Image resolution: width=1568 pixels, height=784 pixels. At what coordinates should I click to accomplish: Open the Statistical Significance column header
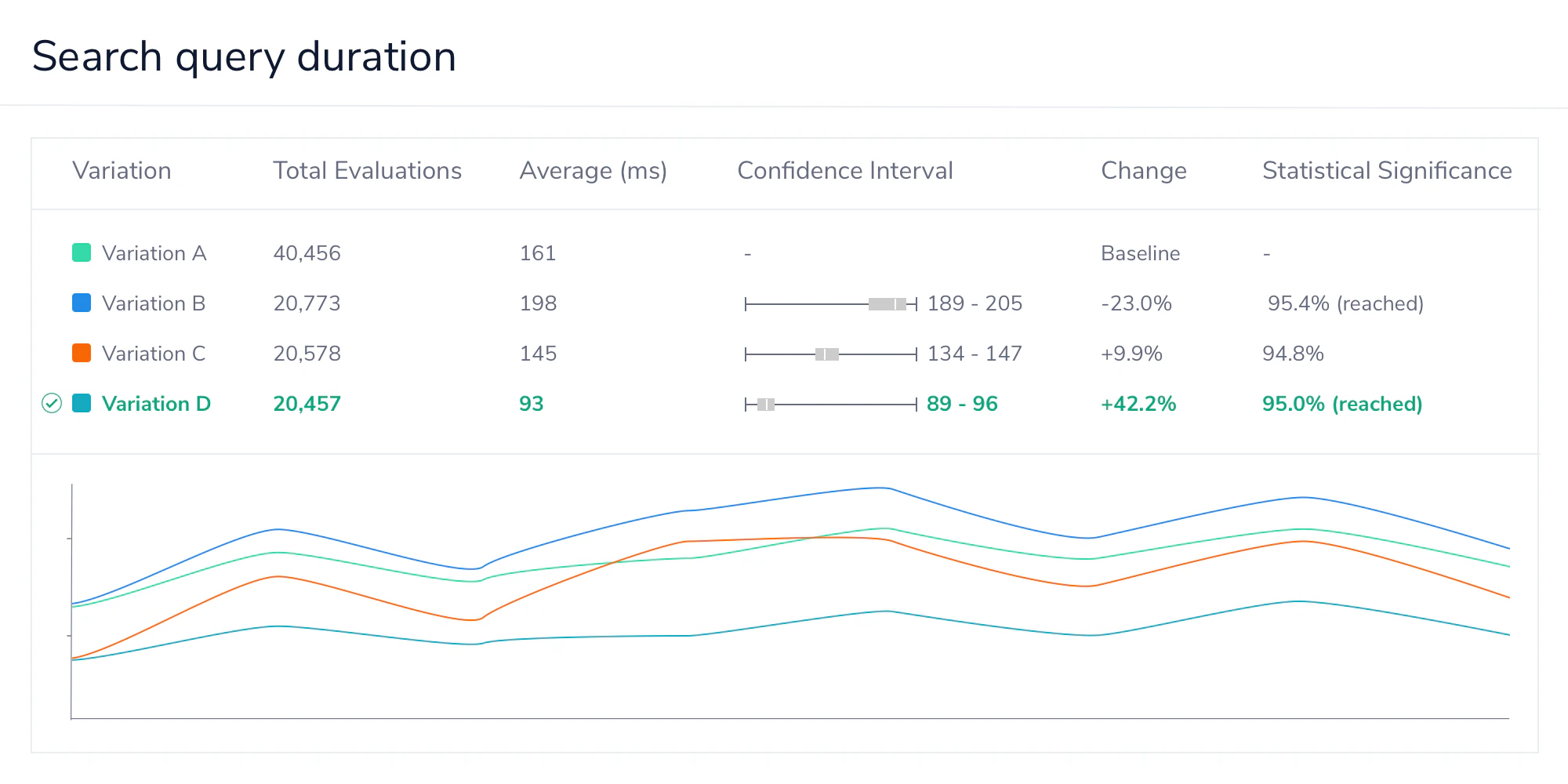(x=1386, y=171)
